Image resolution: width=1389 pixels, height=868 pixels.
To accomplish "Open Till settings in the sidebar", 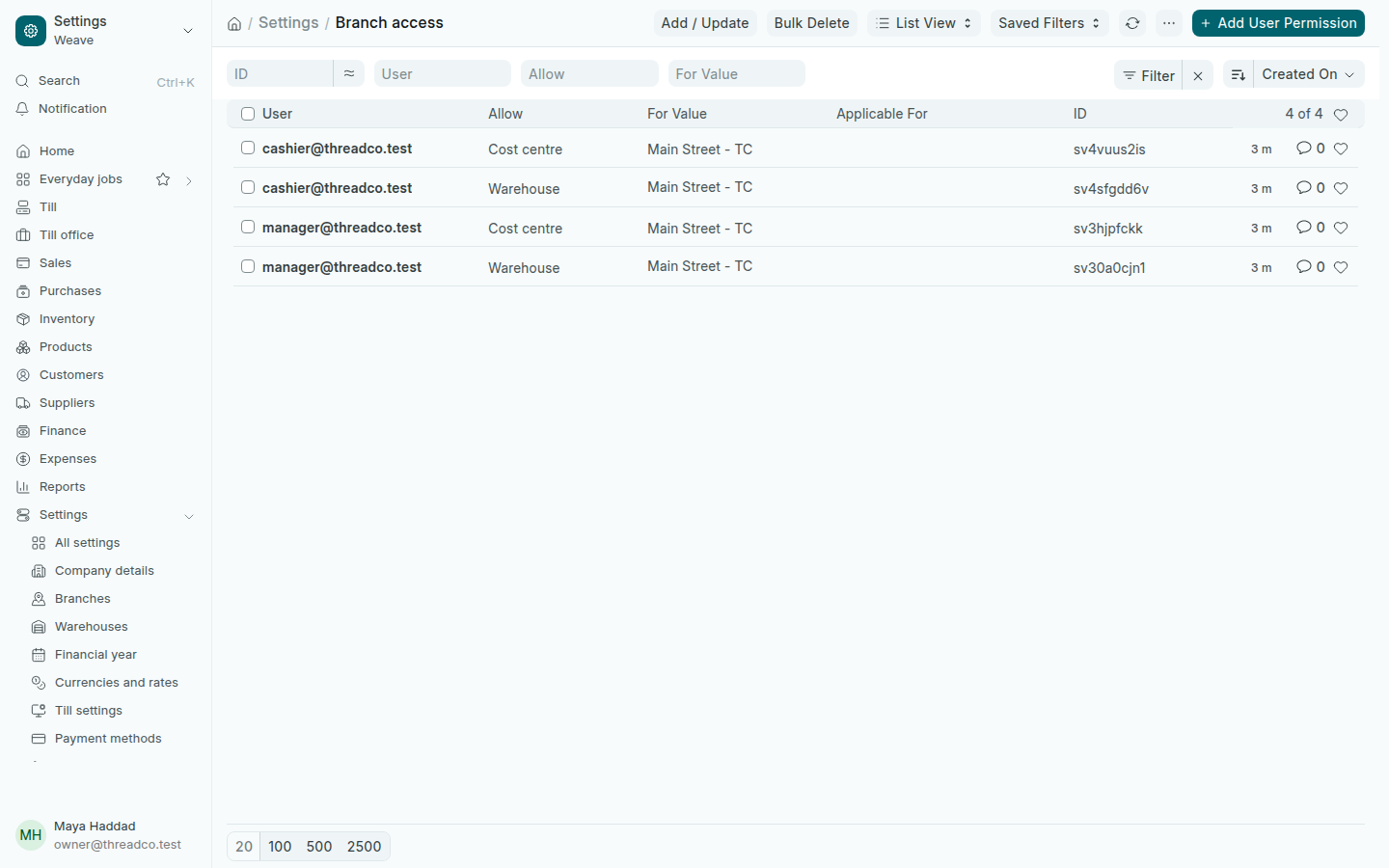I will click(x=88, y=711).
